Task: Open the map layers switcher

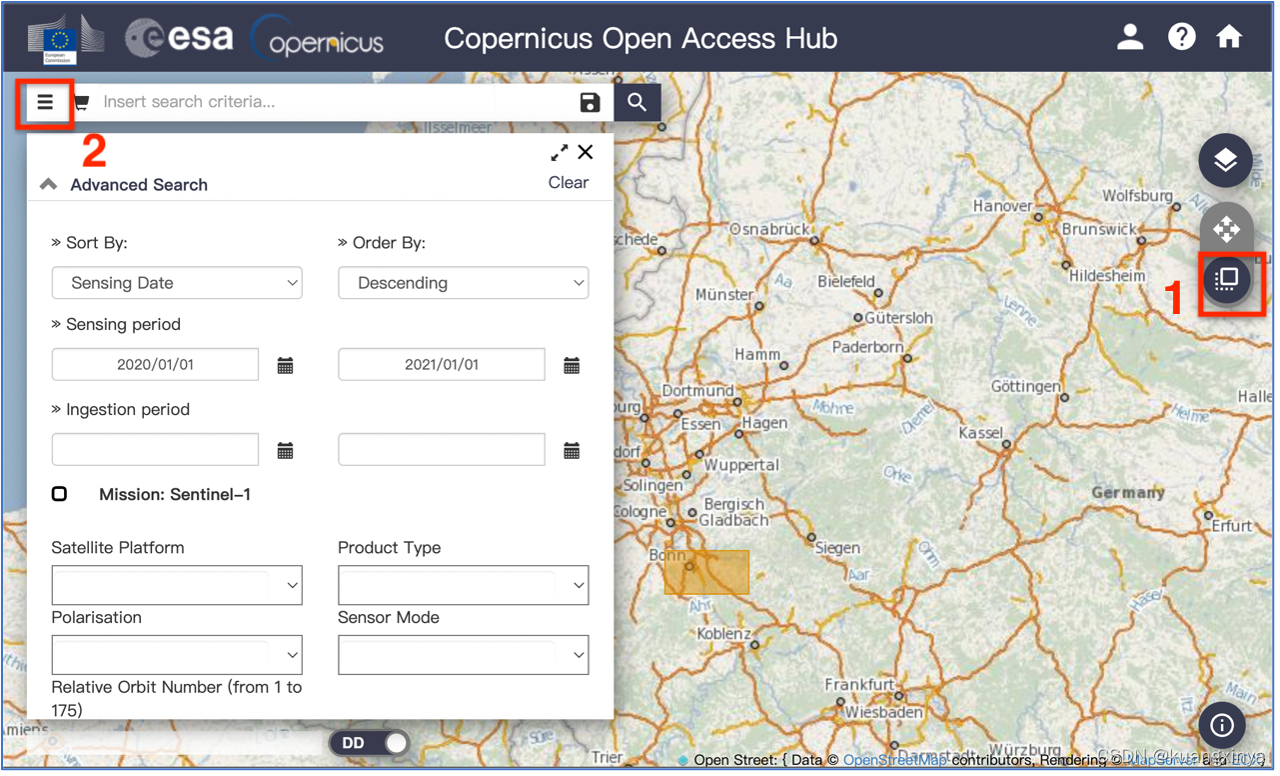Action: tap(1225, 160)
